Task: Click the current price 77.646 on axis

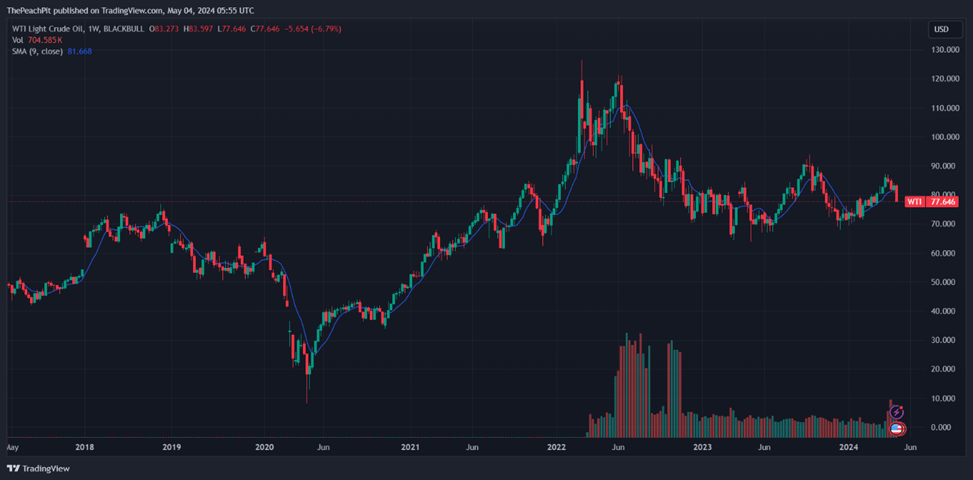Action: 944,202
